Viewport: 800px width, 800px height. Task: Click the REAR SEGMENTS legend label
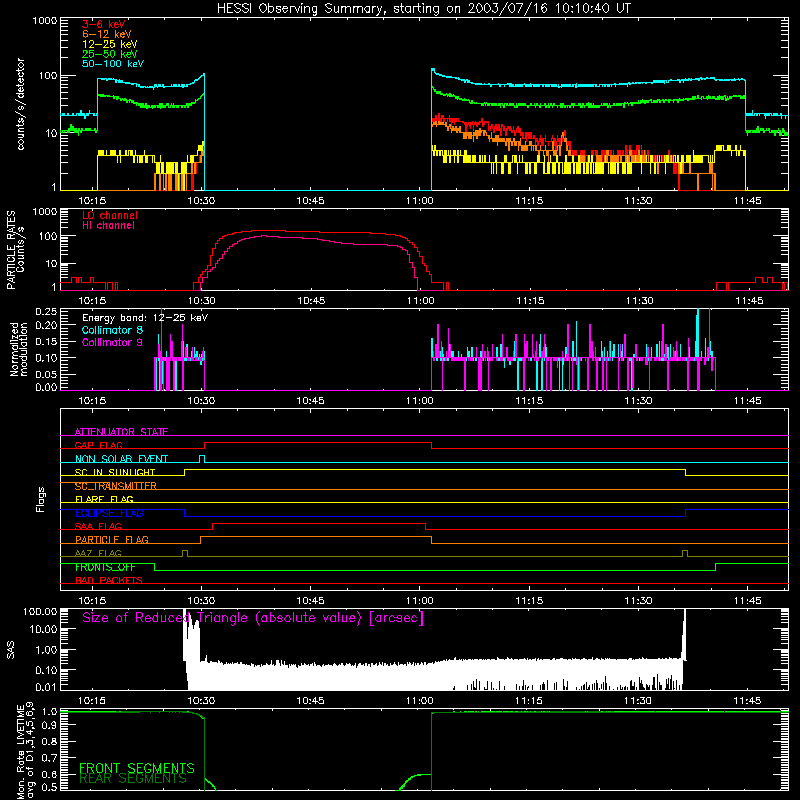pos(133,778)
